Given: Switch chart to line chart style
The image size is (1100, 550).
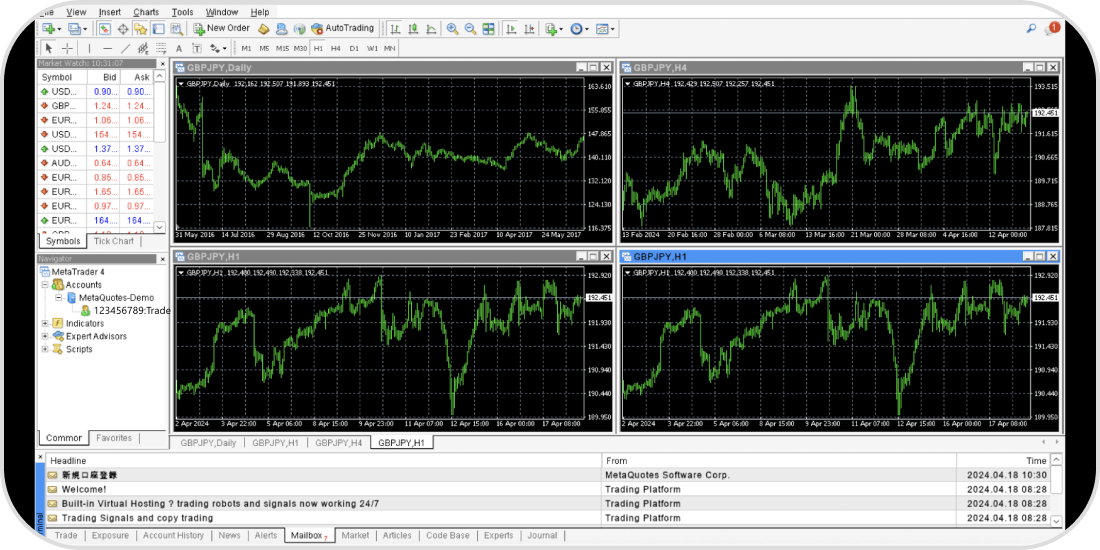Looking at the screenshot, I should click(431, 29).
